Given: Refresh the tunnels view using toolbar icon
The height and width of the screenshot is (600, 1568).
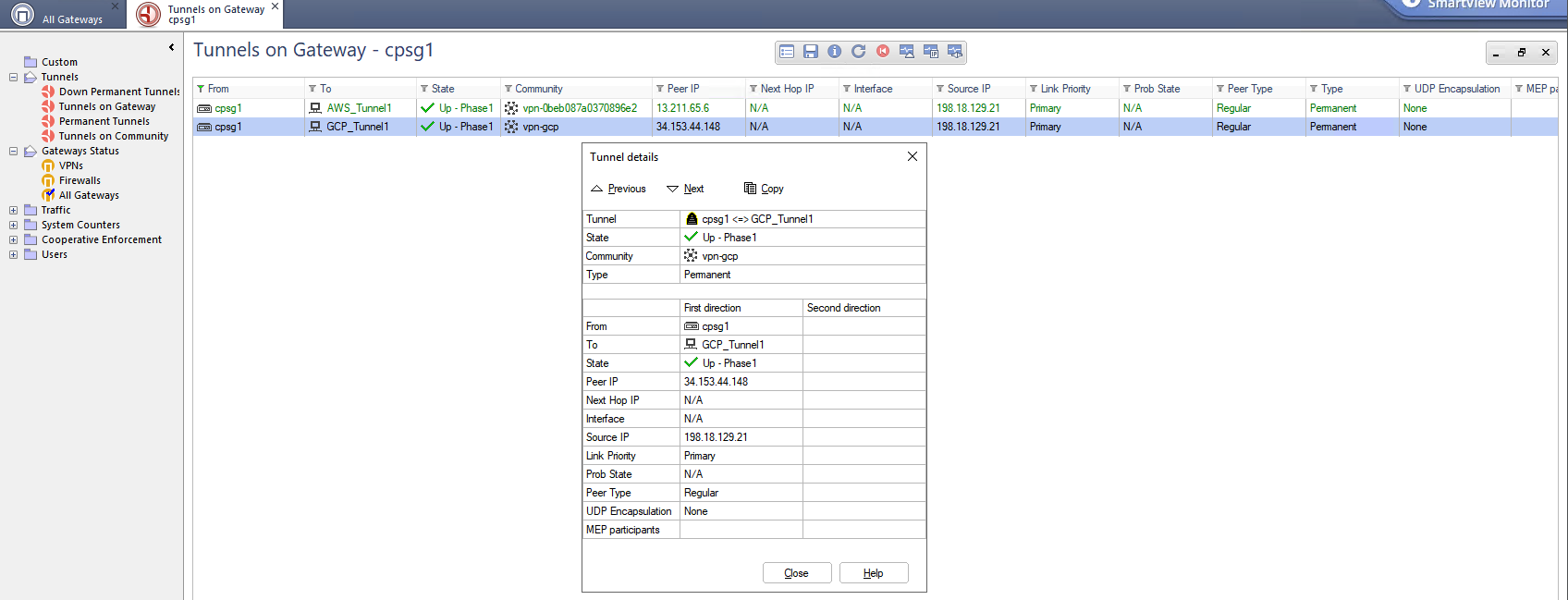Looking at the screenshot, I should coord(859,52).
